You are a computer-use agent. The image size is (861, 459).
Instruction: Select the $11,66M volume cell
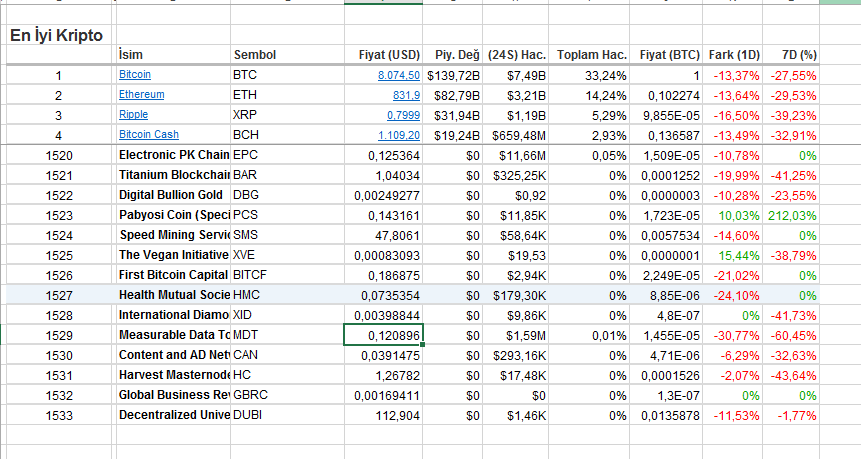[x=516, y=155]
